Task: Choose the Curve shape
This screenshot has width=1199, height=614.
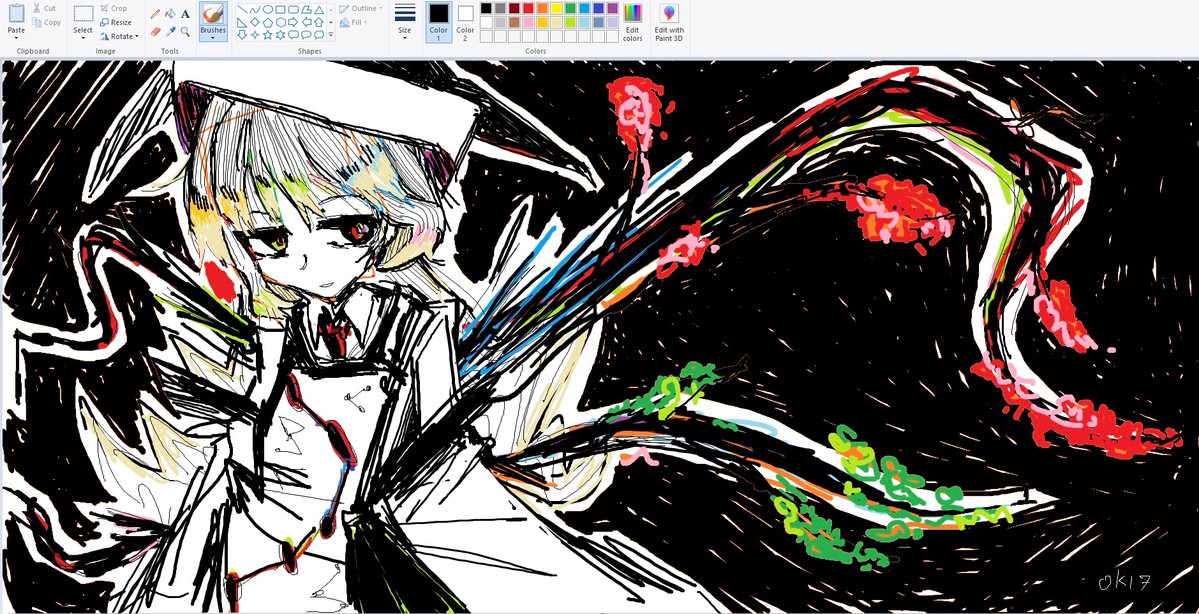Action: 255,10
